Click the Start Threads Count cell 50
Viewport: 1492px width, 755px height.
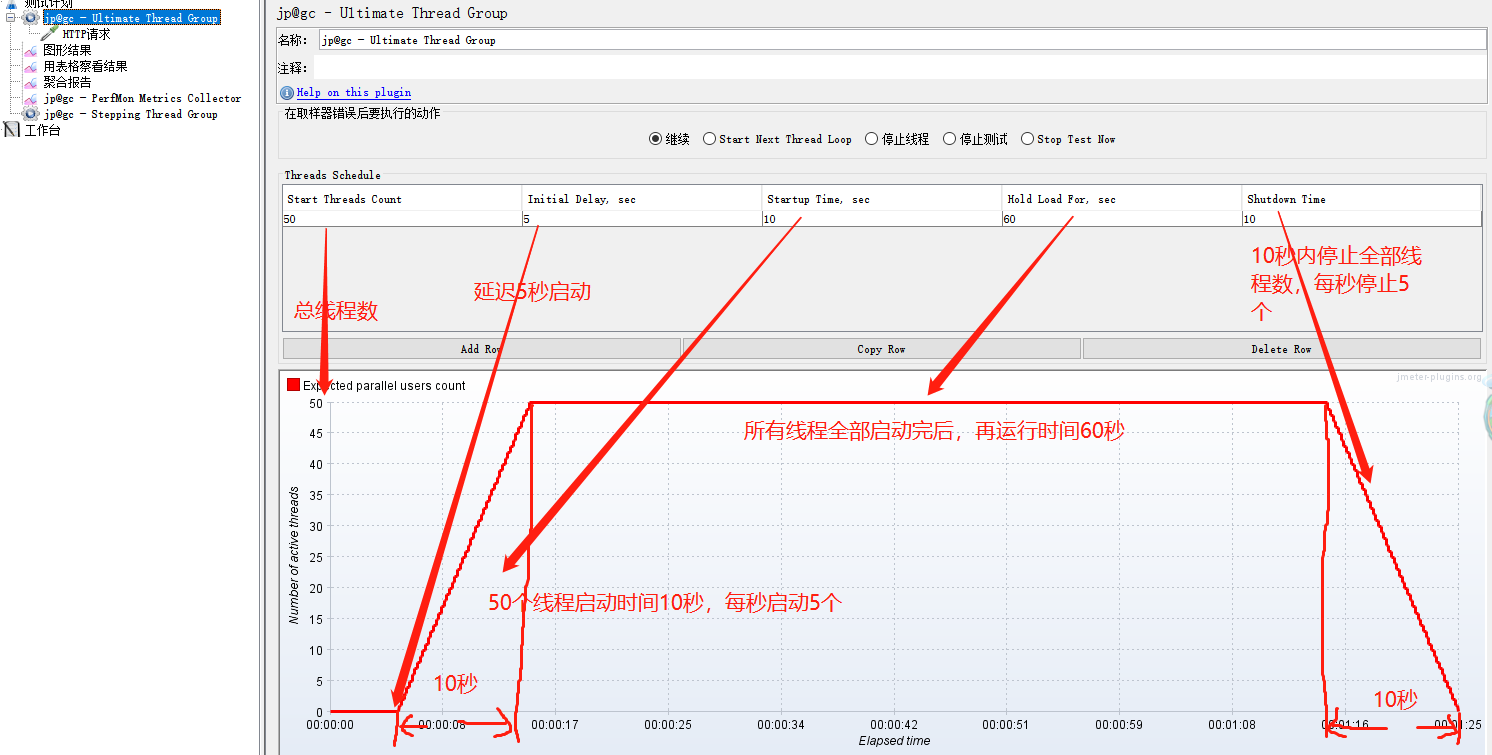click(x=402, y=219)
